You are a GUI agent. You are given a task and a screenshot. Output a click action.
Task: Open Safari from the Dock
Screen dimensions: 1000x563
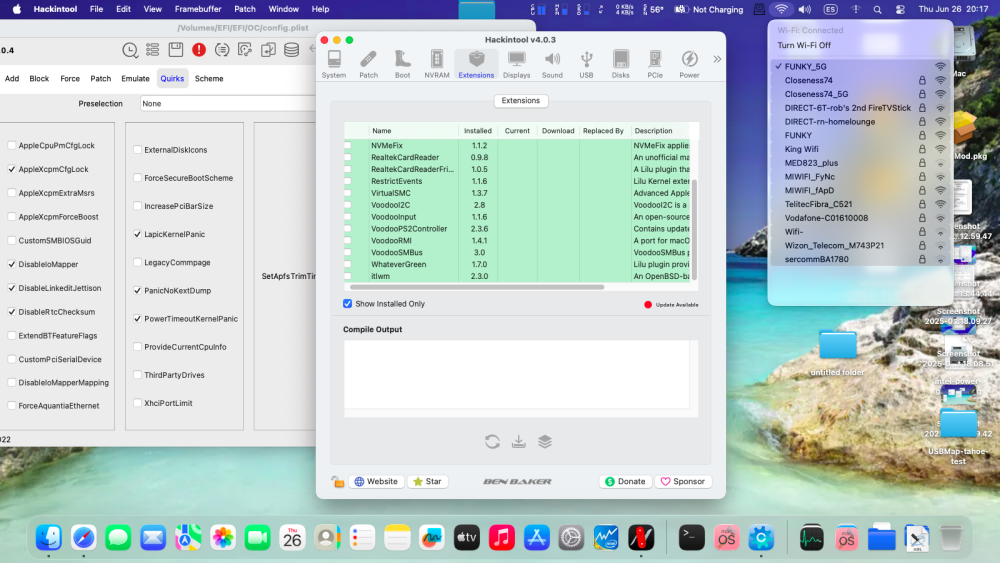click(x=84, y=538)
